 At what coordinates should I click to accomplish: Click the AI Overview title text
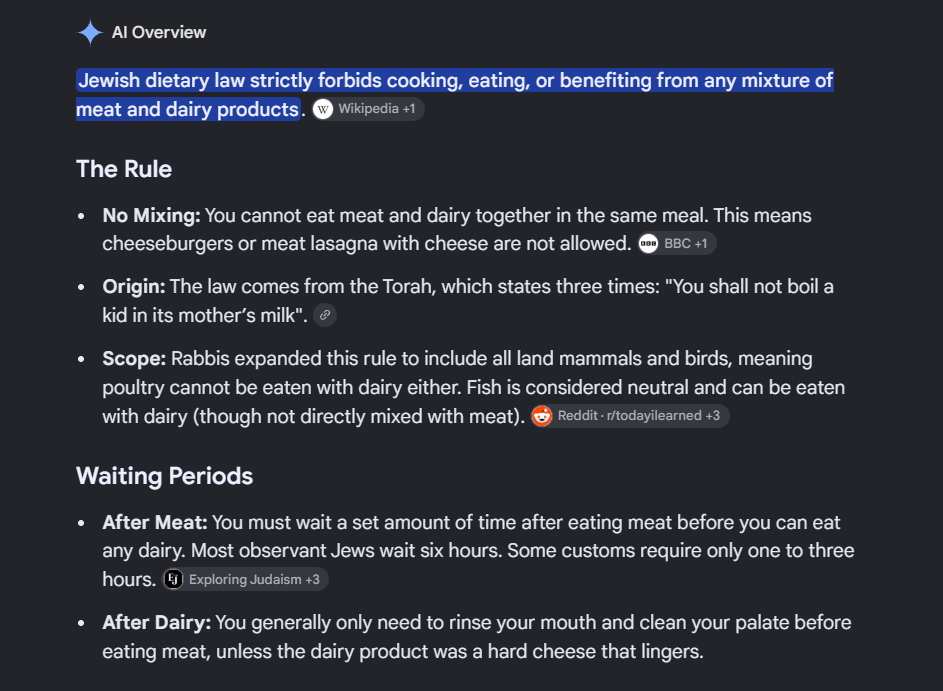(x=159, y=32)
